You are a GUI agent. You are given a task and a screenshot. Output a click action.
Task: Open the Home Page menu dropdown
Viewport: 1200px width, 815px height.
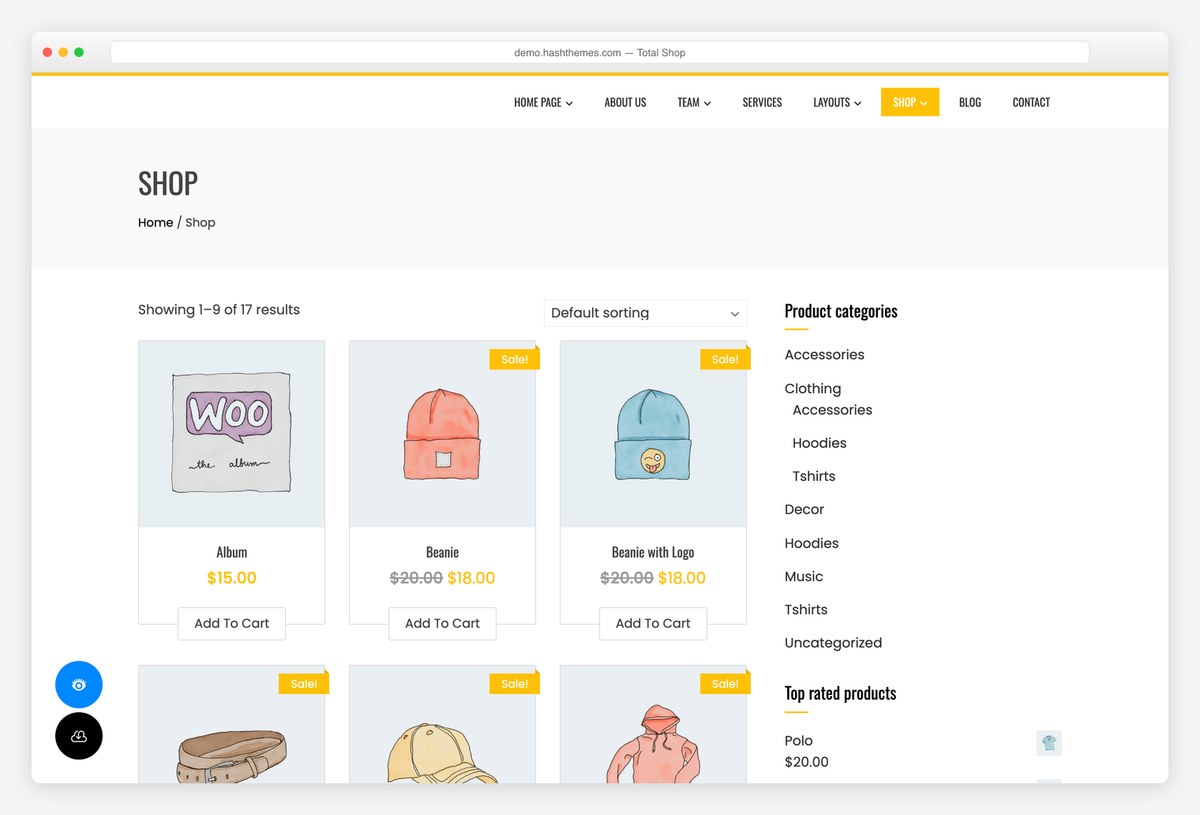point(543,102)
